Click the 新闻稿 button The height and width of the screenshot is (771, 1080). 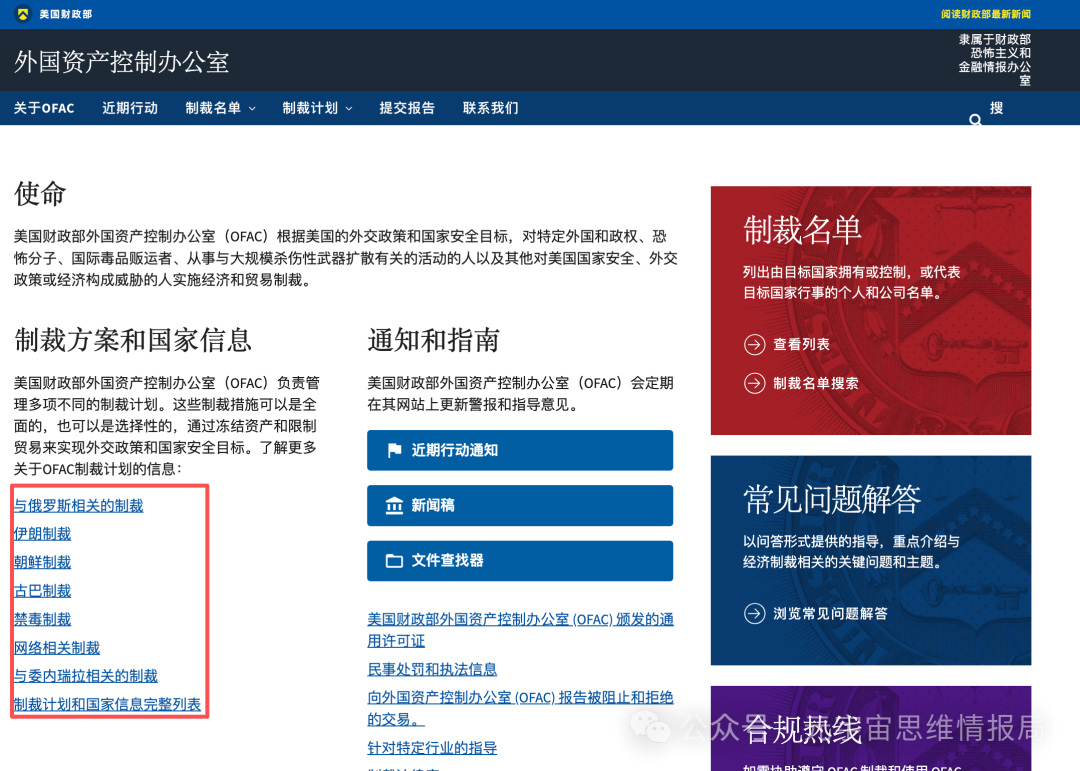click(x=520, y=506)
